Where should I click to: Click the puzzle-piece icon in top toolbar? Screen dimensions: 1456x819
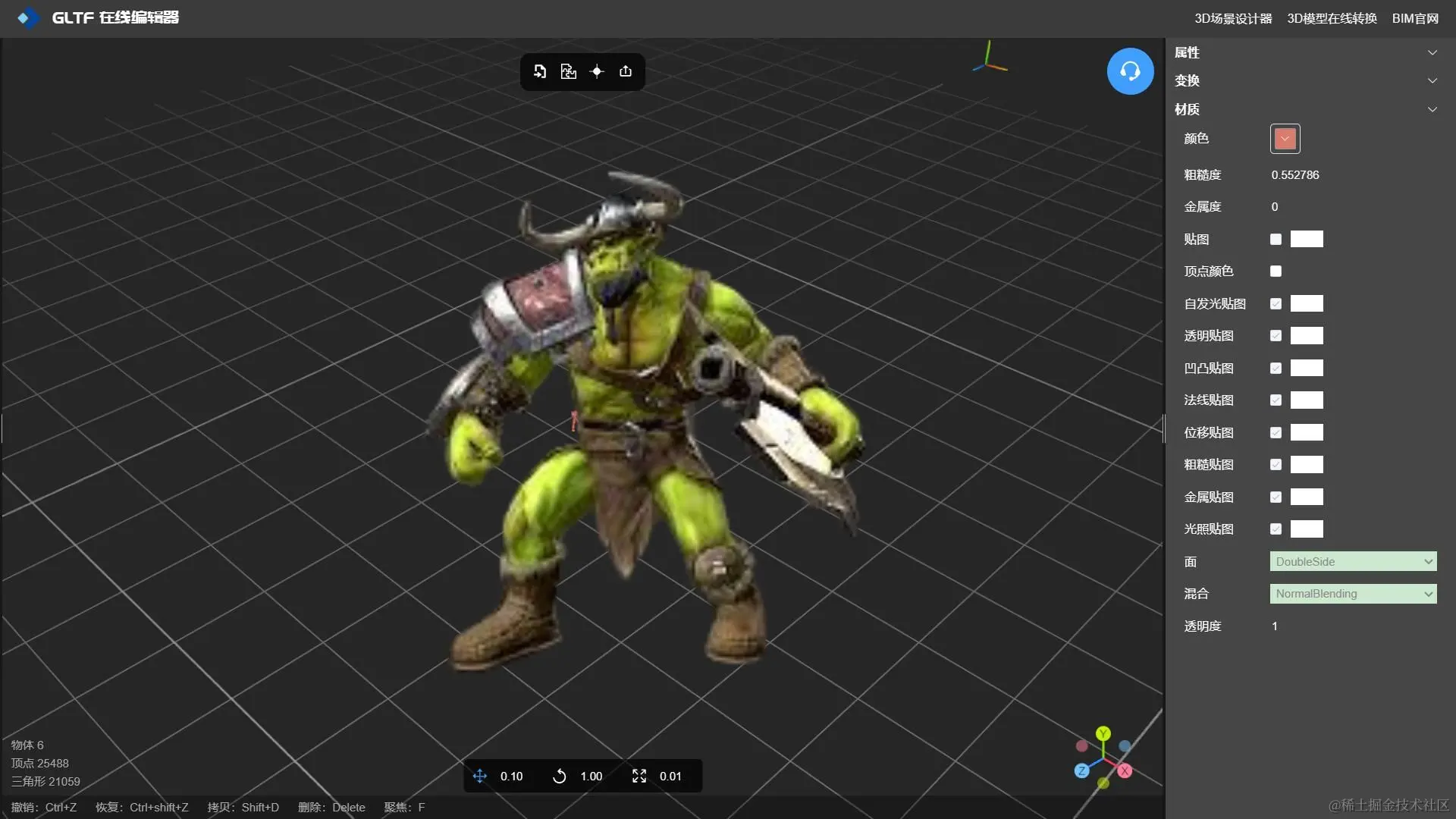[x=568, y=71]
